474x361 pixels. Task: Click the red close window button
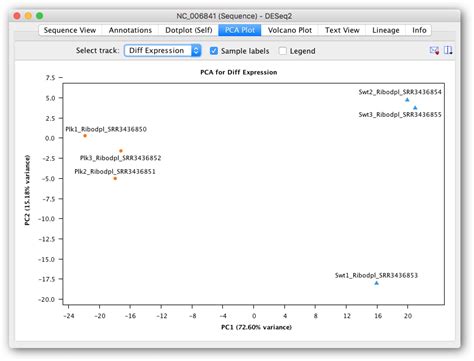pos(17,16)
